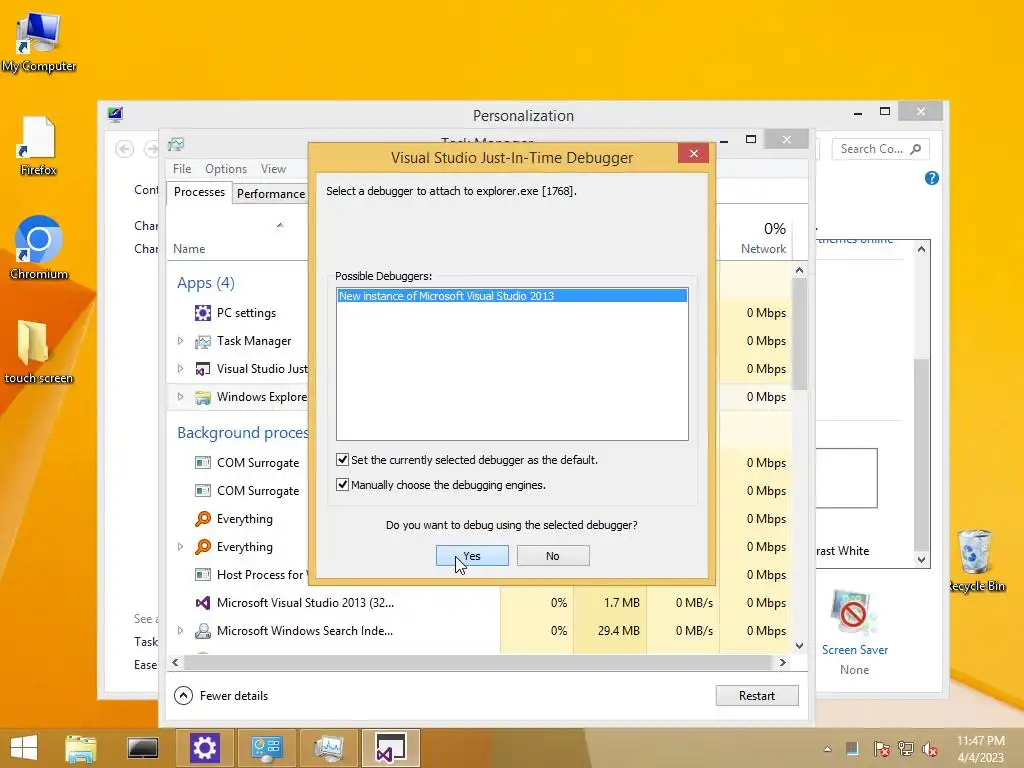The width and height of the screenshot is (1024, 768).
Task: Show hidden tray icons arrow
Action: point(827,749)
